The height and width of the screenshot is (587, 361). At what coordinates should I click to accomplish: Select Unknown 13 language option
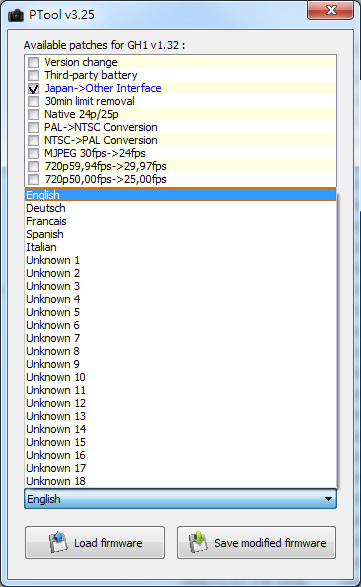coord(180,416)
